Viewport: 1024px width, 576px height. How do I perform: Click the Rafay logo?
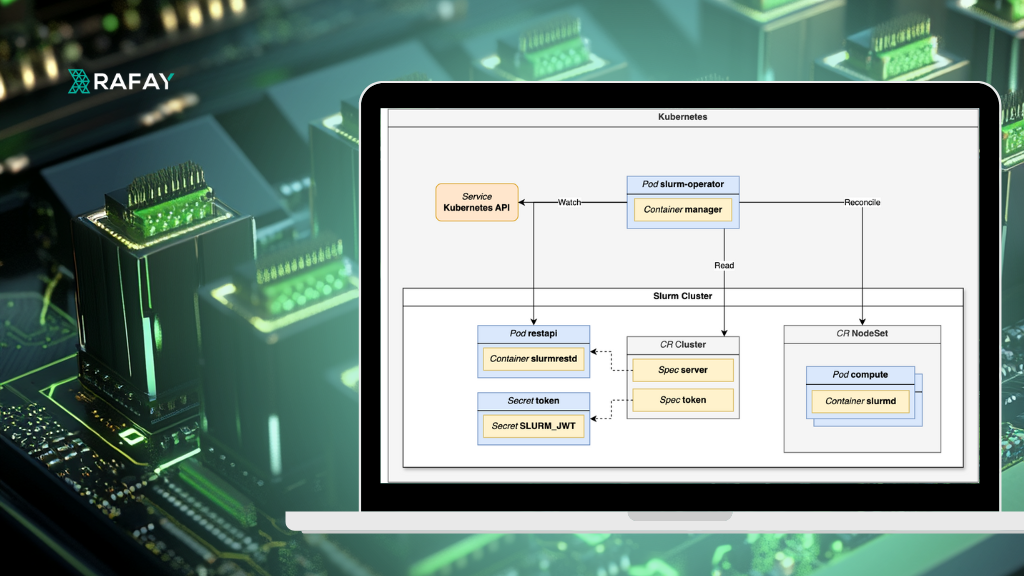pos(120,81)
